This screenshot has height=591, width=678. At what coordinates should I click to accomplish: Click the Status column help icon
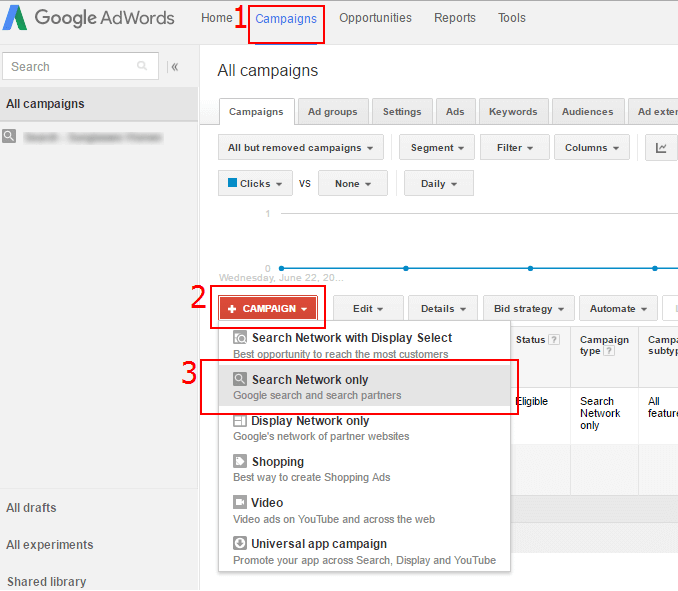coord(554,340)
